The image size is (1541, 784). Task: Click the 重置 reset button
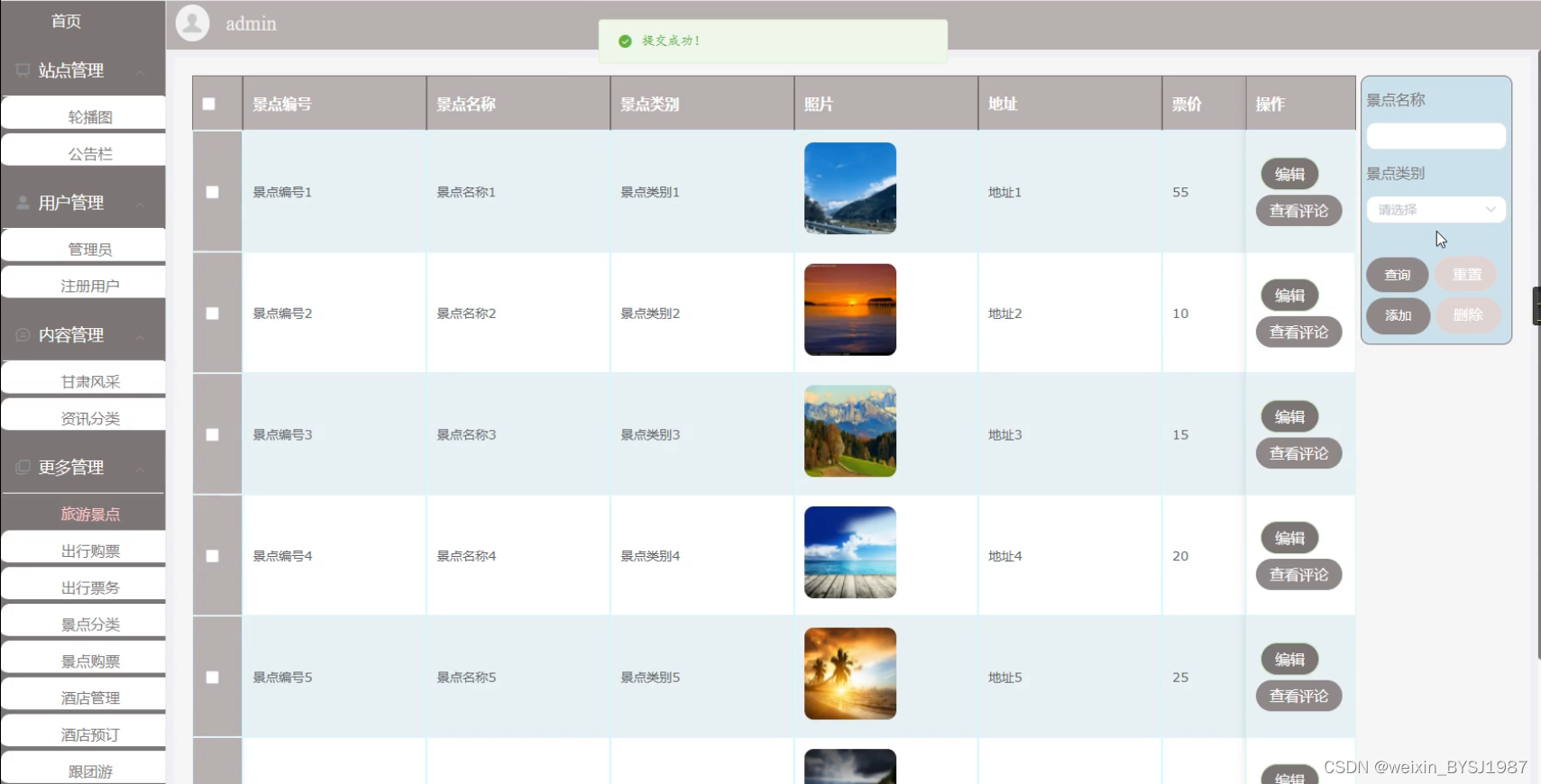1466,275
